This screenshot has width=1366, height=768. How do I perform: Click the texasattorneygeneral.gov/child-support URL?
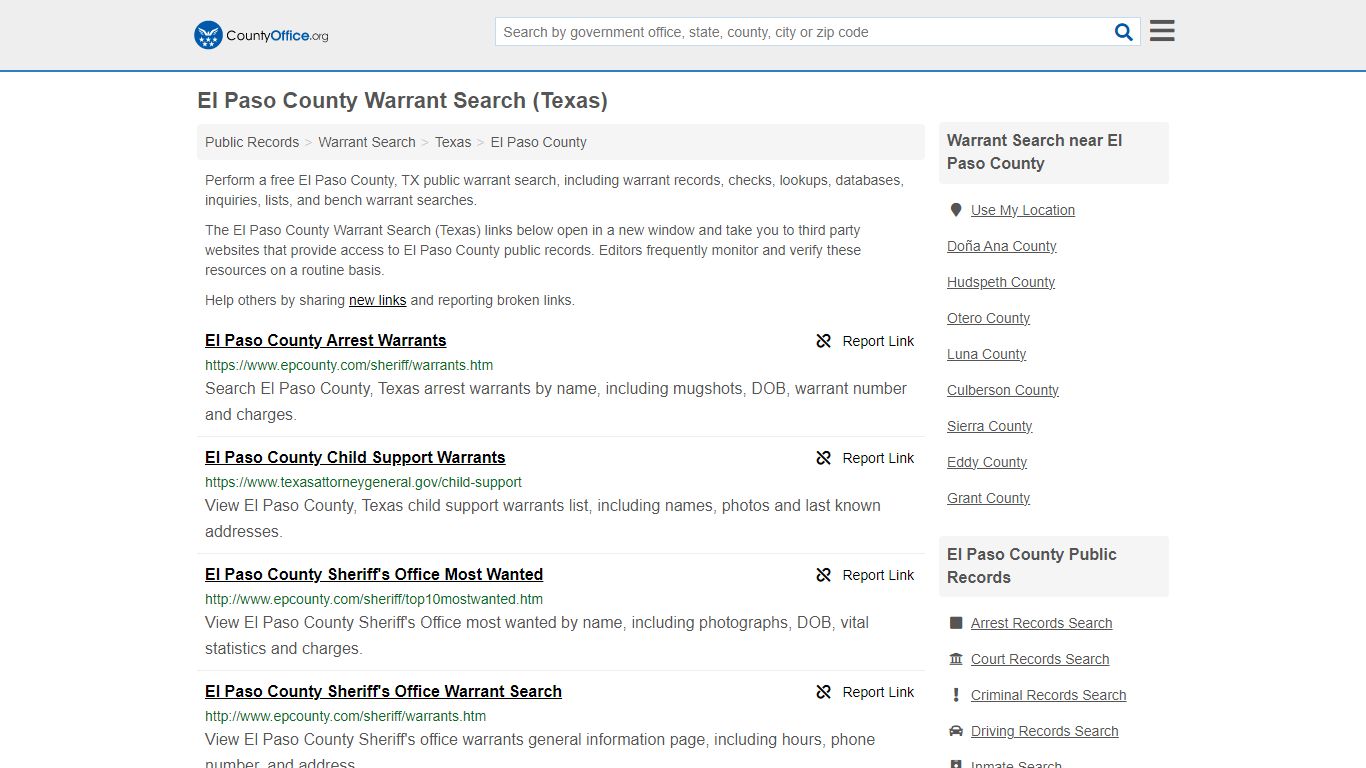tap(363, 482)
